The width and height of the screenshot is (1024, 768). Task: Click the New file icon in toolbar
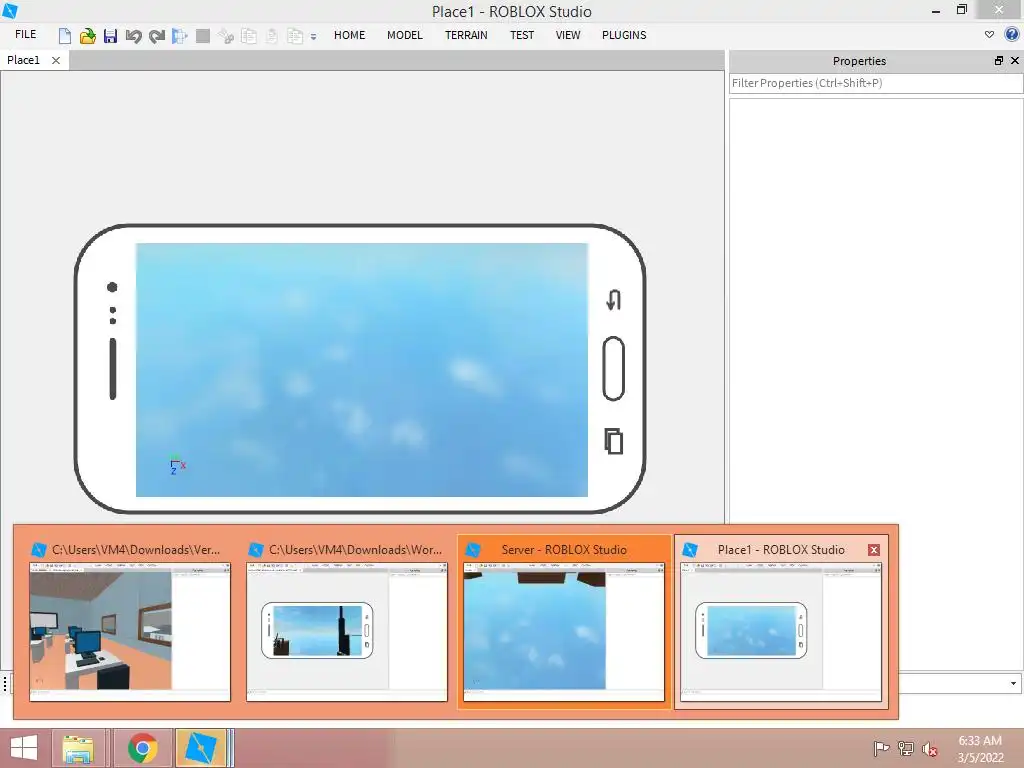point(65,36)
